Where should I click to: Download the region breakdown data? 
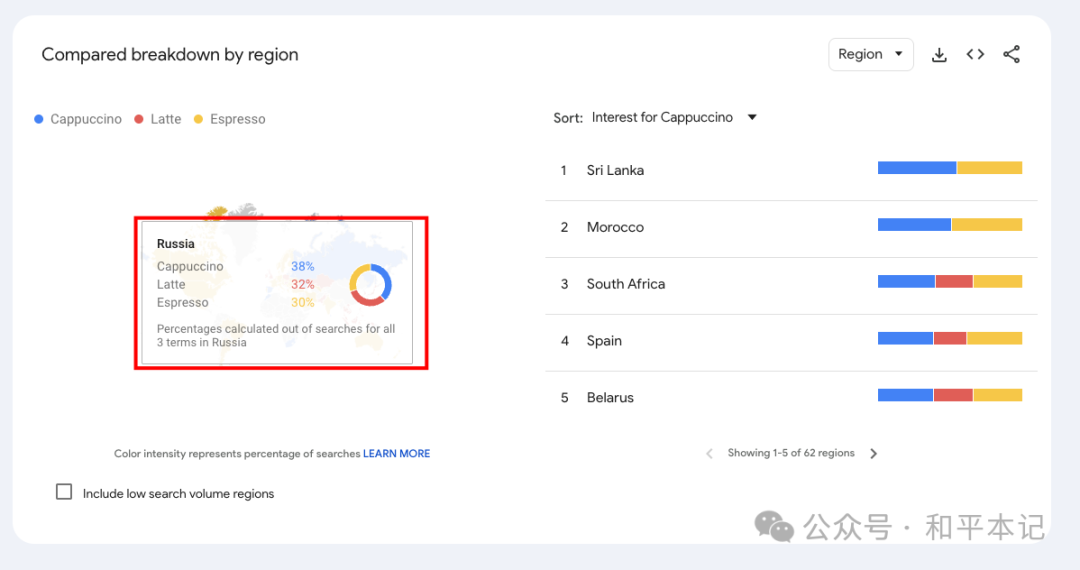(939, 55)
